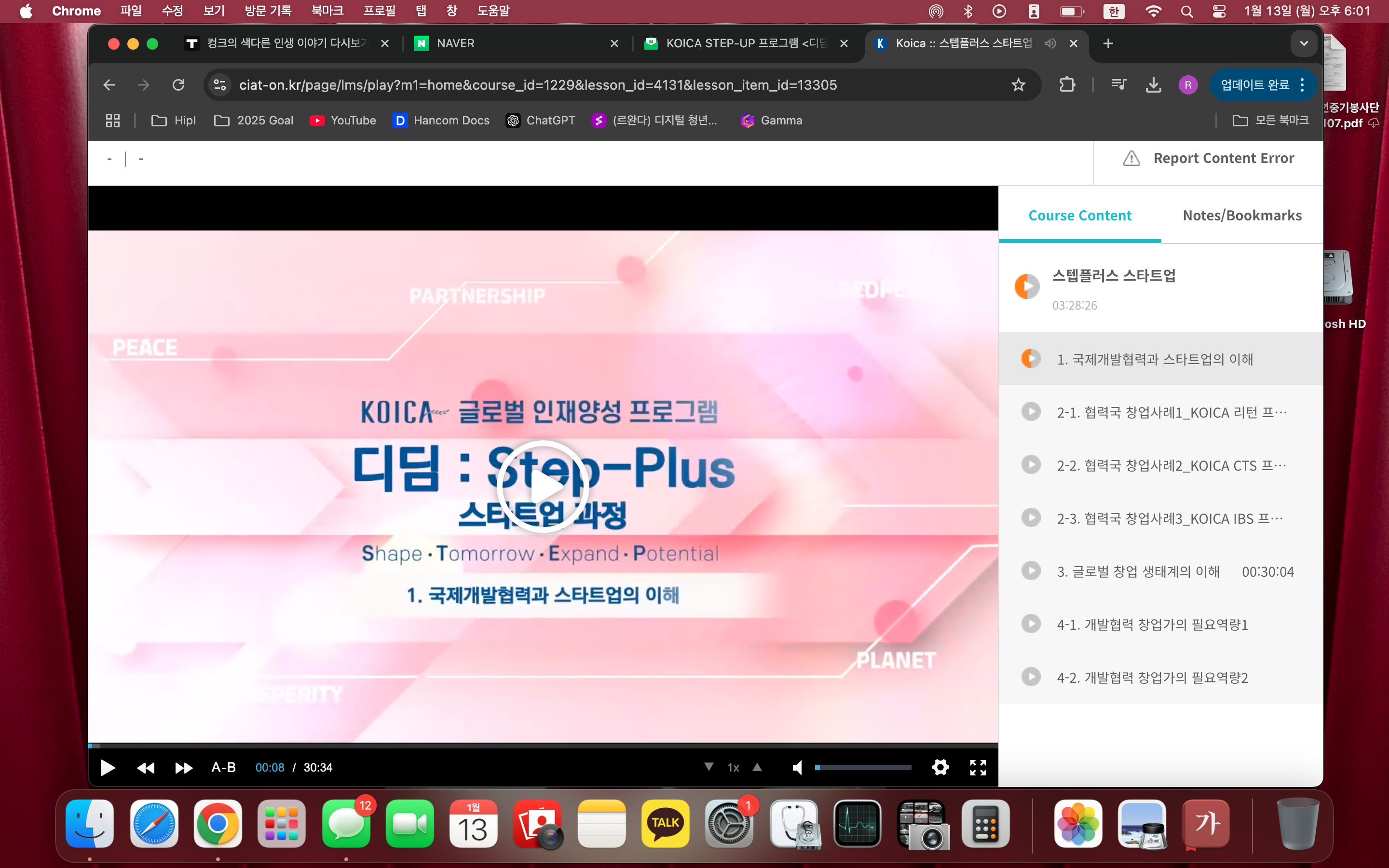Open Photos from the Dock
The image size is (1389, 868).
point(1078,823)
